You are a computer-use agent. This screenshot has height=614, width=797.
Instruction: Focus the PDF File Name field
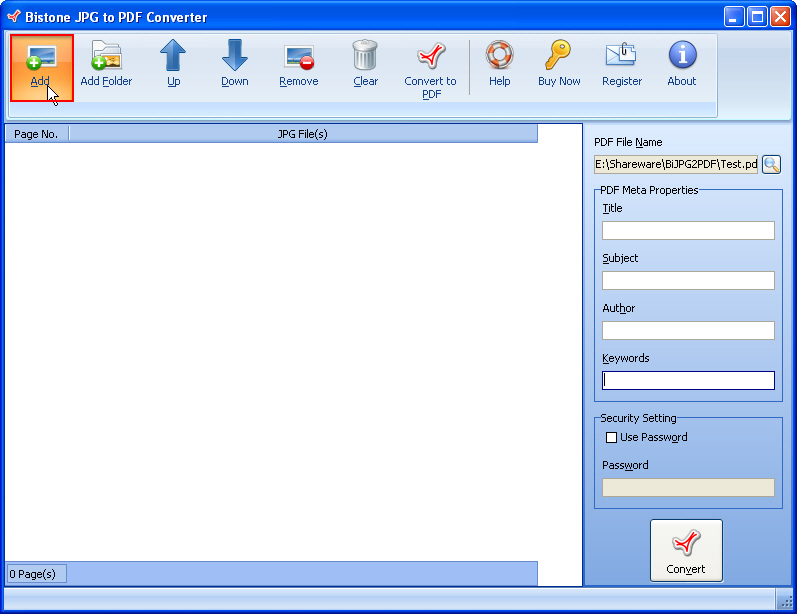point(676,164)
